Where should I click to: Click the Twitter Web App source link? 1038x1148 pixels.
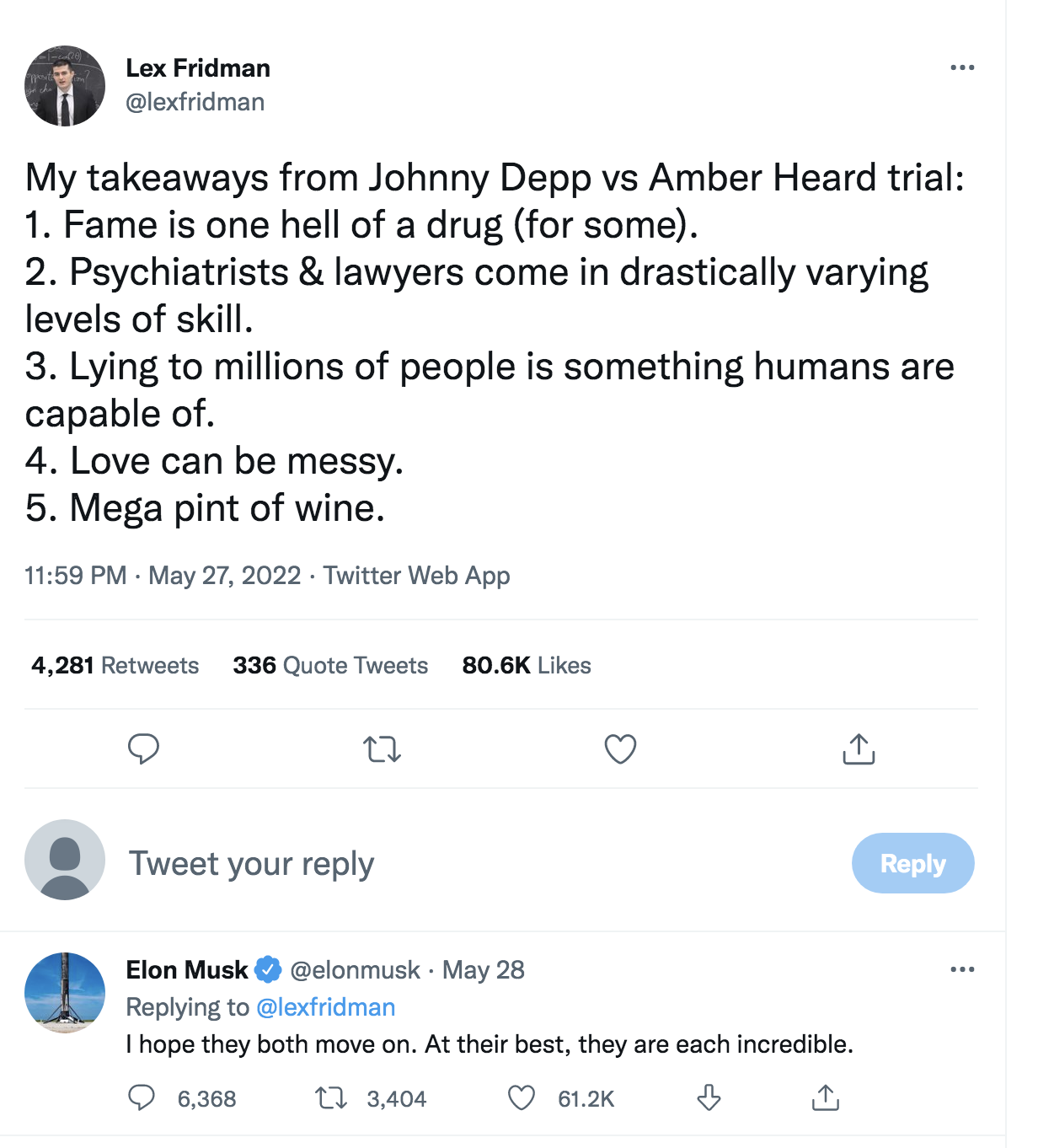tap(416, 576)
